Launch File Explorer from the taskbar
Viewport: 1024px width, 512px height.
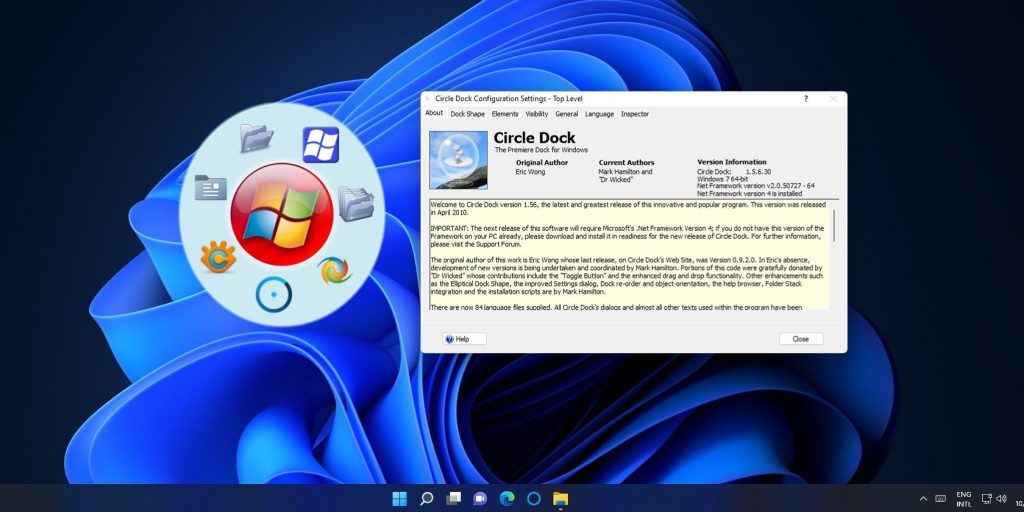(561, 498)
